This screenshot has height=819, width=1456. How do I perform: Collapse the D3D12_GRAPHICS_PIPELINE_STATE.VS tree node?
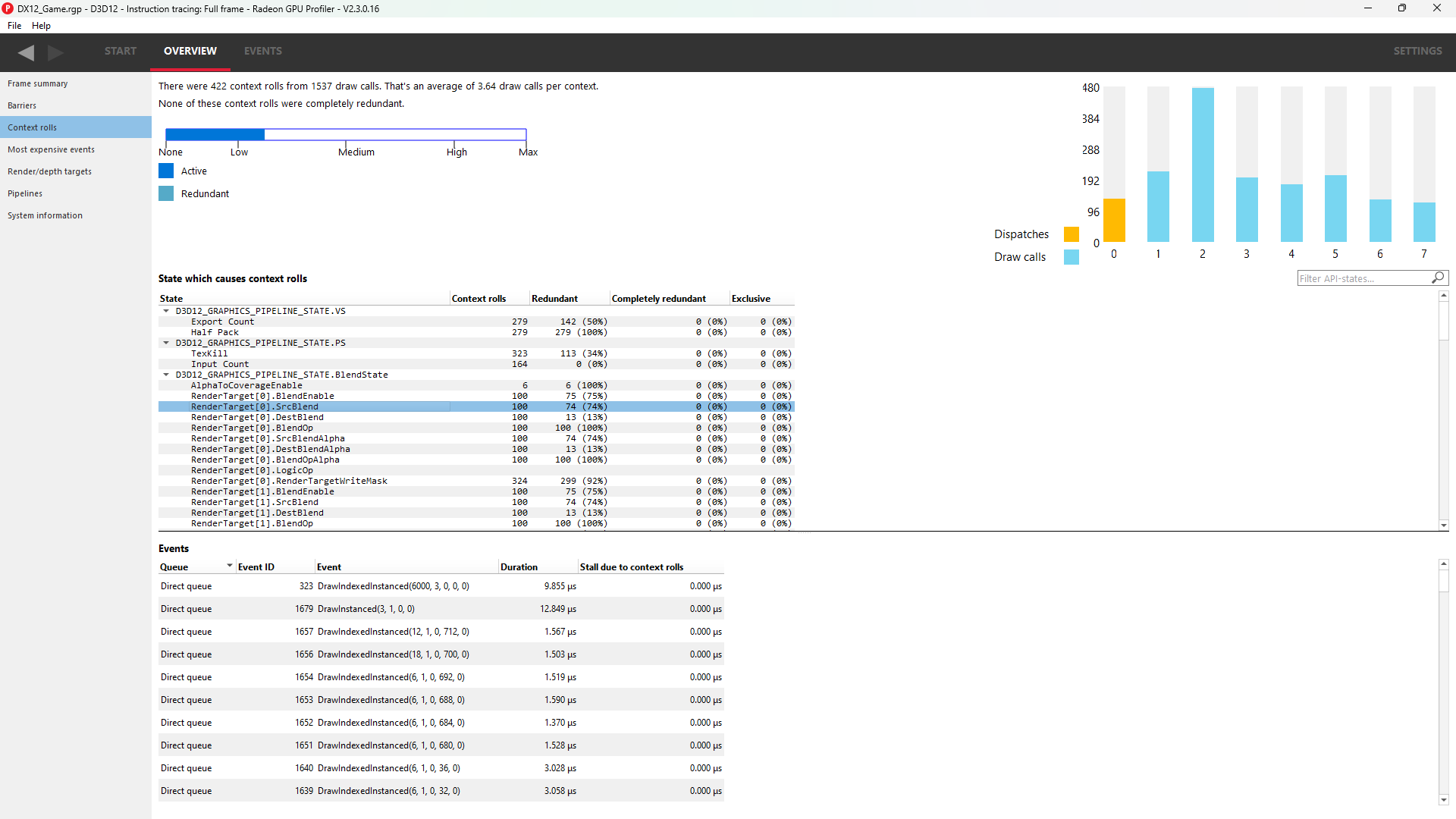click(166, 311)
